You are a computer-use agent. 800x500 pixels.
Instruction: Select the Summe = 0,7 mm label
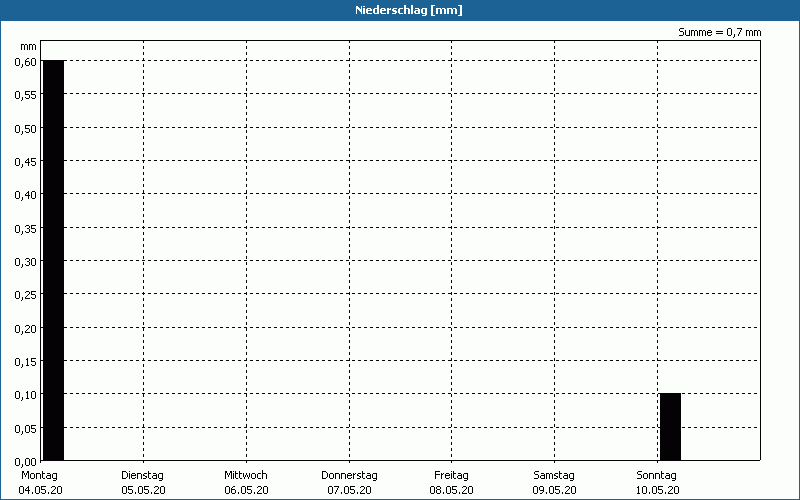719,32
